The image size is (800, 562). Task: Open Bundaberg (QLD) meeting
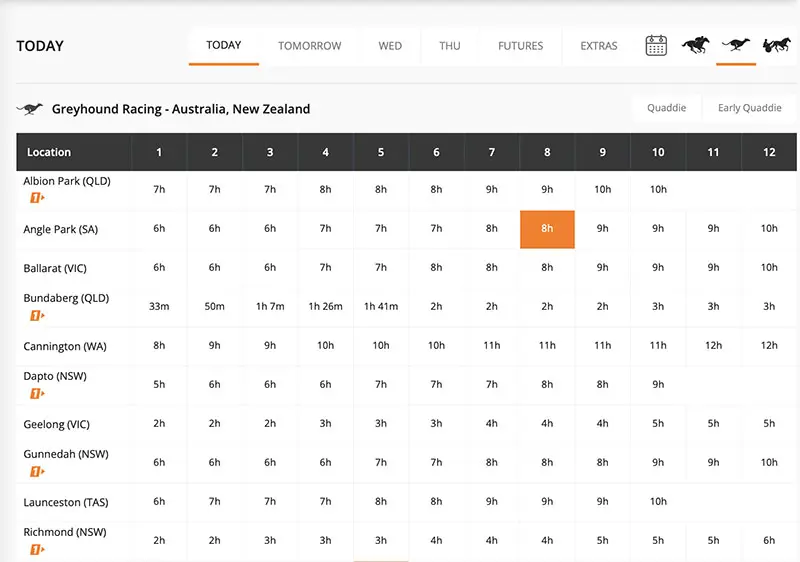(x=66, y=298)
